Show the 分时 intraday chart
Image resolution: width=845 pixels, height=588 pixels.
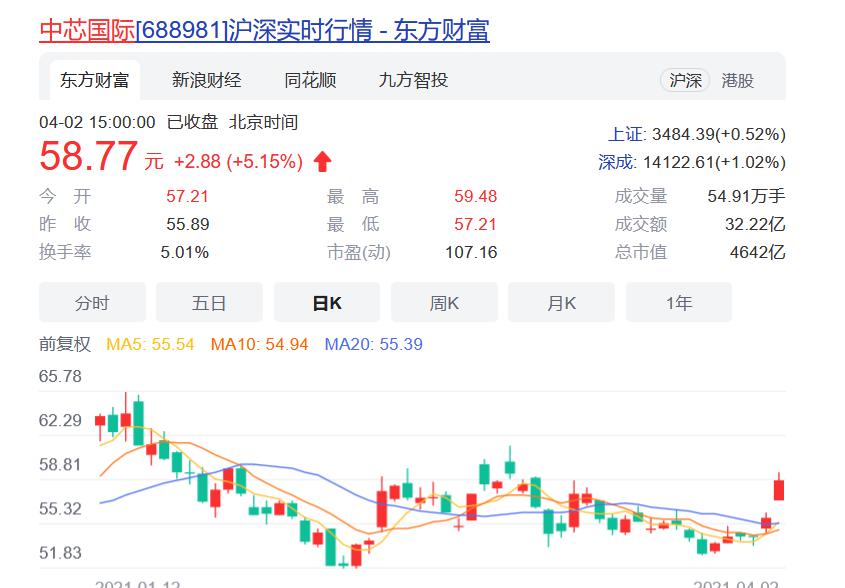click(92, 302)
